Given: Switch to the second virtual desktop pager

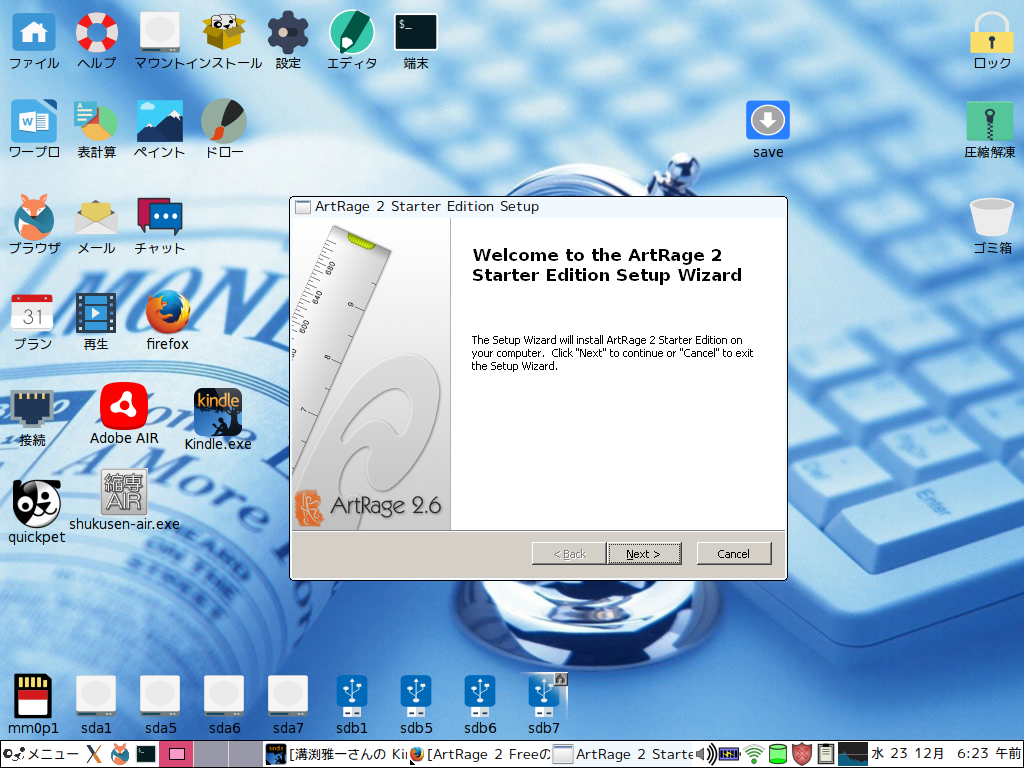Looking at the screenshot, I should coord(211,754).
